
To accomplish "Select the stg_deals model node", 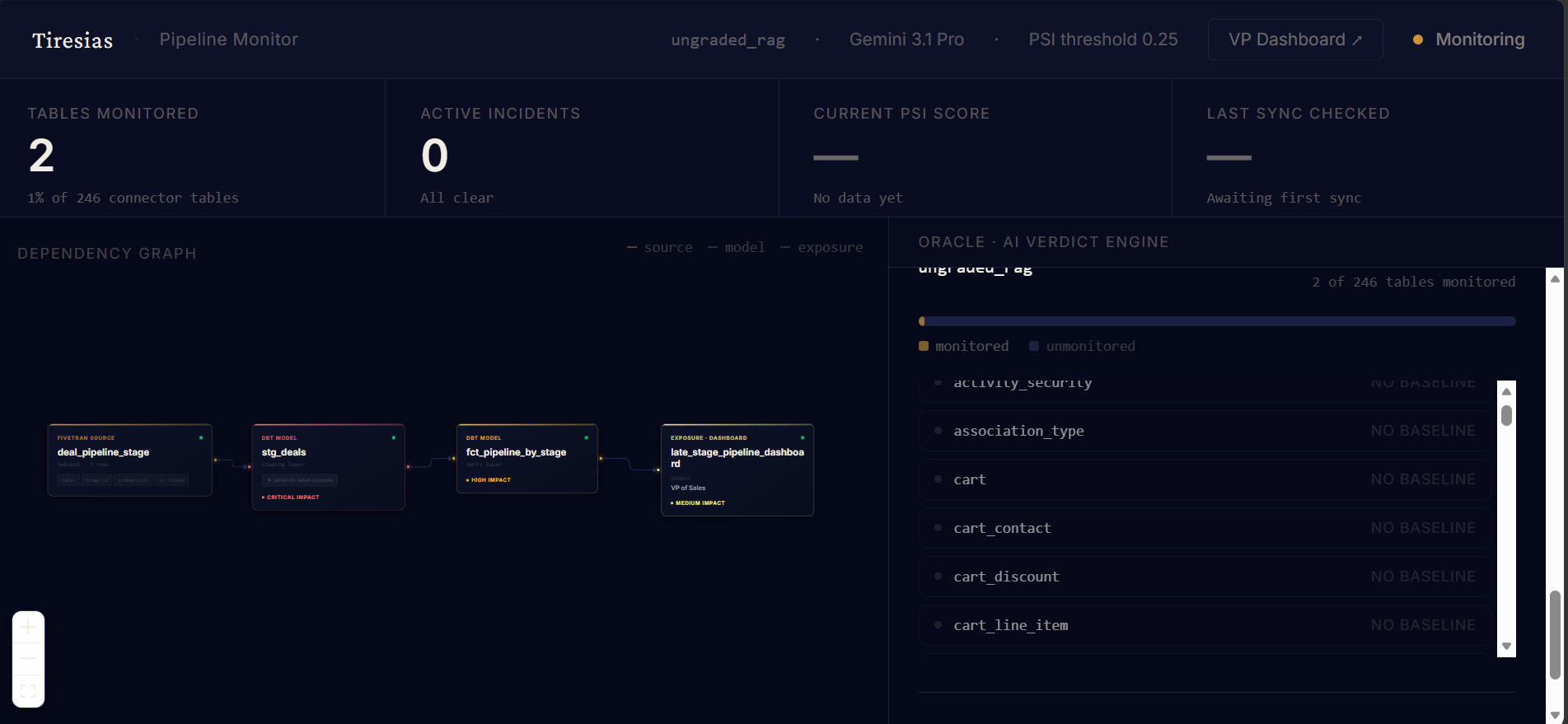I will pyautogui.click(x=328, y=467).
